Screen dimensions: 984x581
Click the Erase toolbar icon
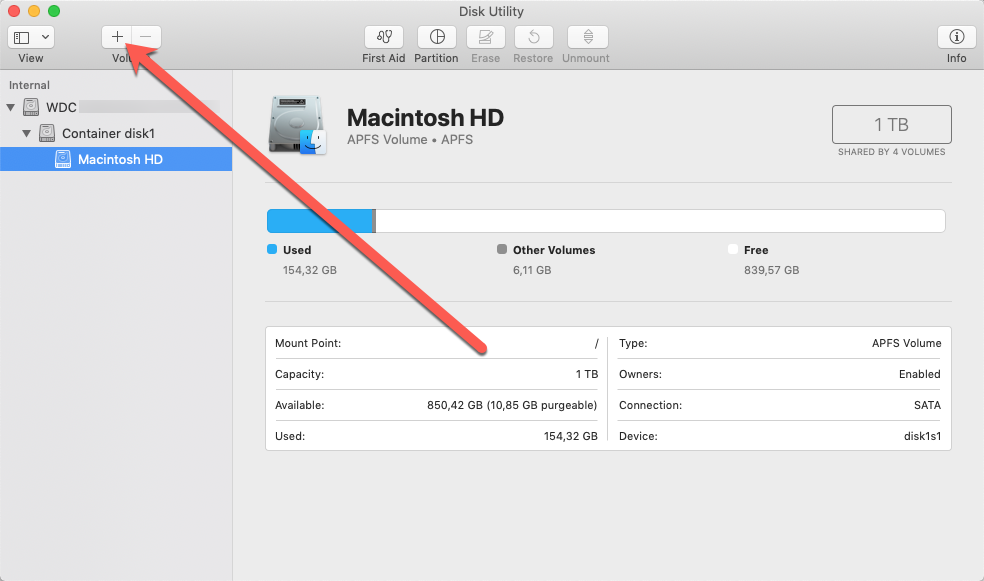tap(486, 37)
